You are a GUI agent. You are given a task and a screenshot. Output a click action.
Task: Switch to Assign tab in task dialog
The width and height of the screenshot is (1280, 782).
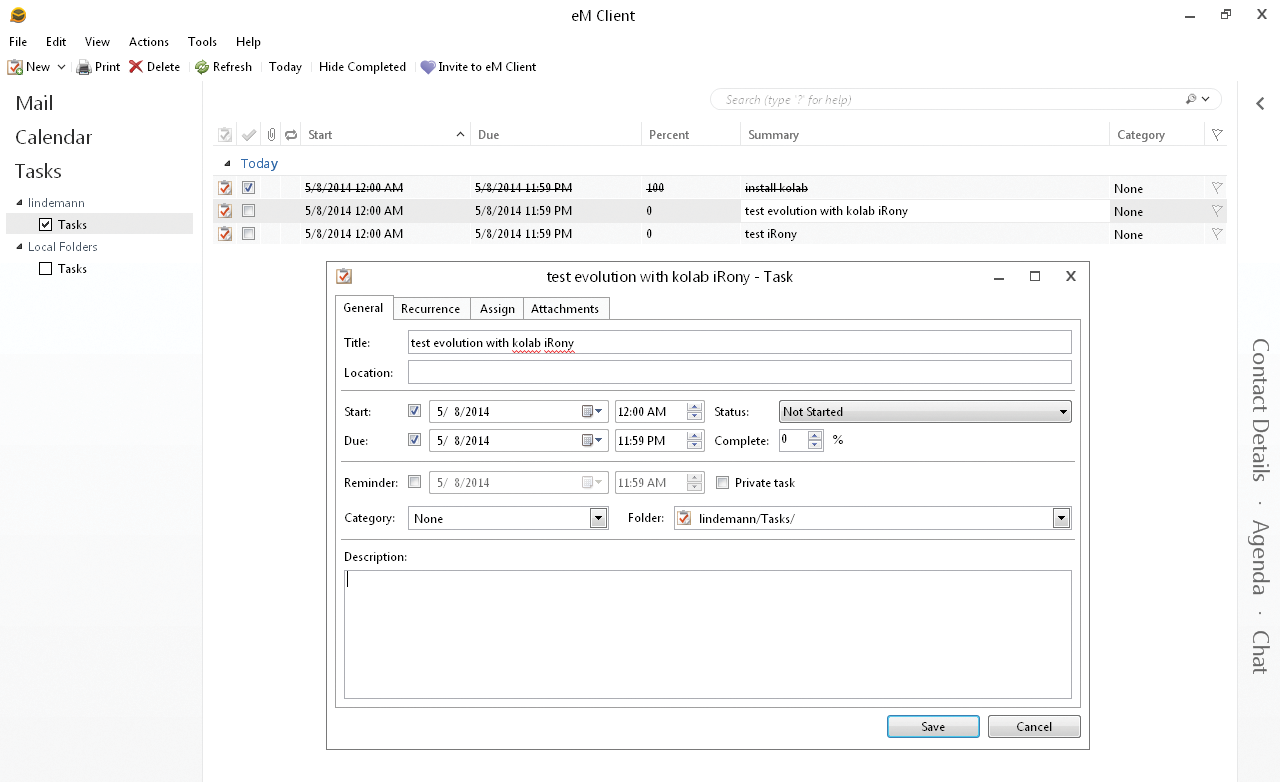(497, 308)
